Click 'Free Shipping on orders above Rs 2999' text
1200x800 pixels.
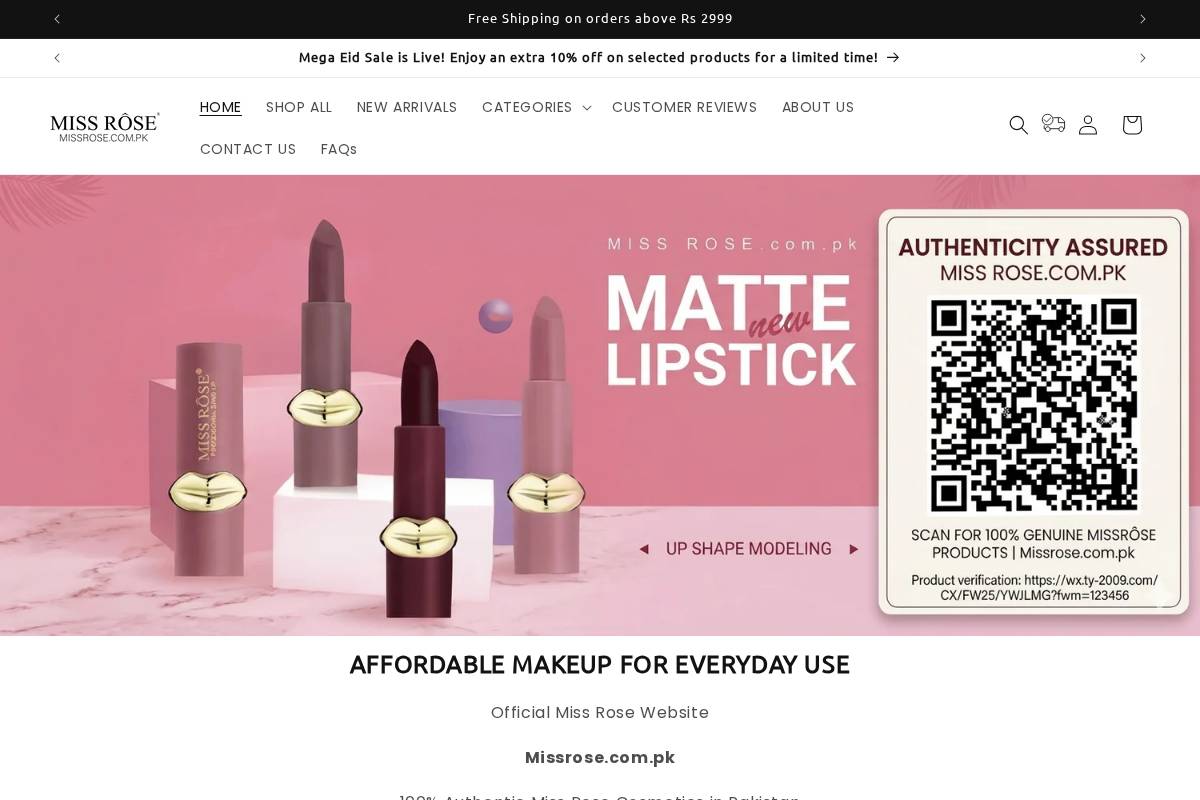click(x=600, y=19)
